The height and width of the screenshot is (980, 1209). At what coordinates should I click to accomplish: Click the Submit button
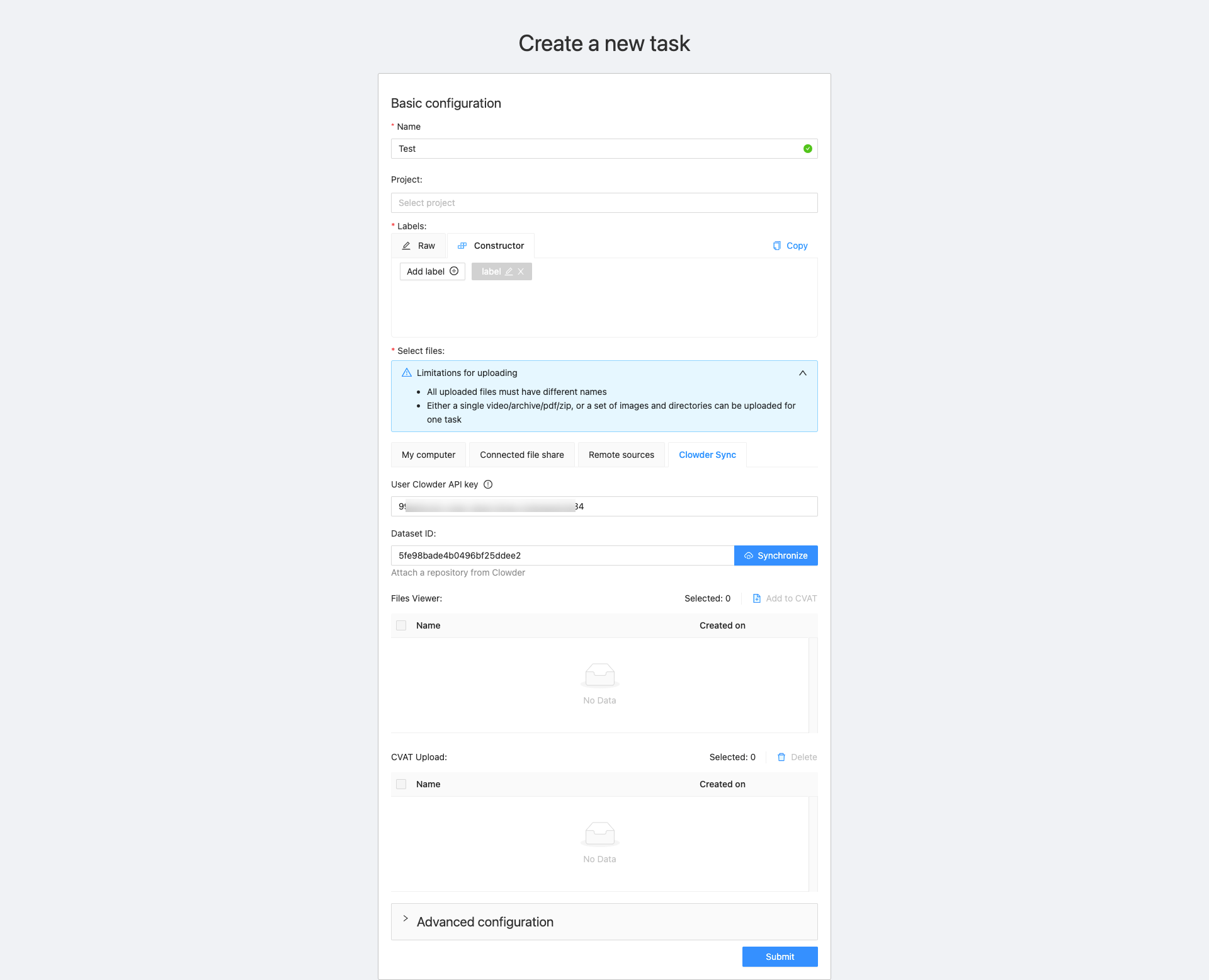780,957
